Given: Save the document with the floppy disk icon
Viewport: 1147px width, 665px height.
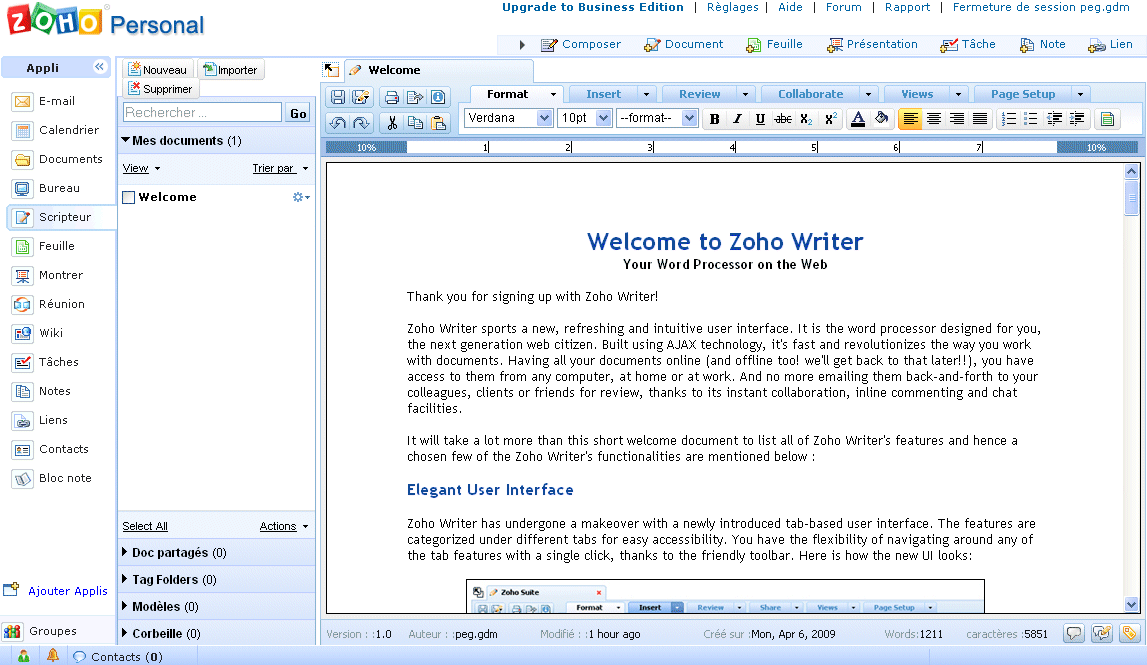Looking at the screenshot, I should (338, 97).
